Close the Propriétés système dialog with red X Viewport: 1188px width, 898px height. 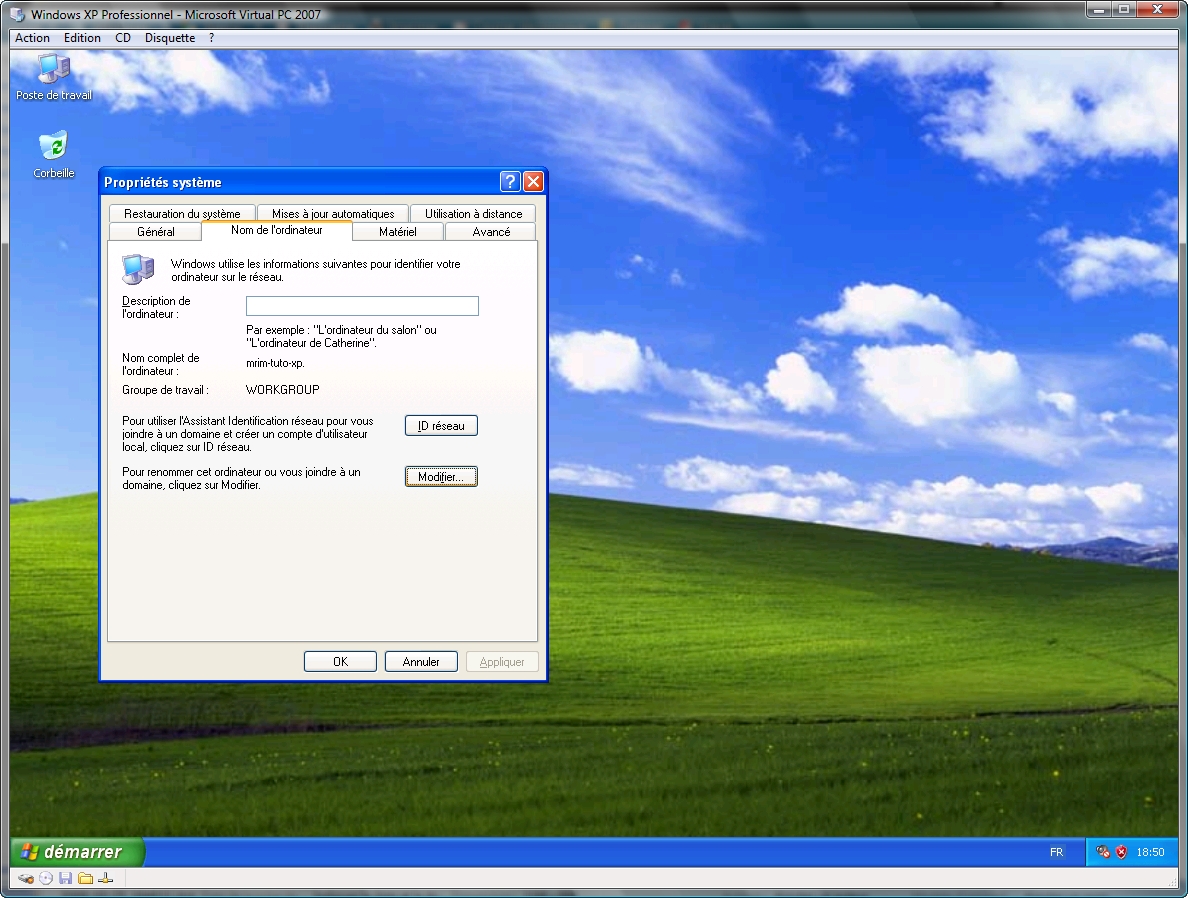[x=533, y=181]
